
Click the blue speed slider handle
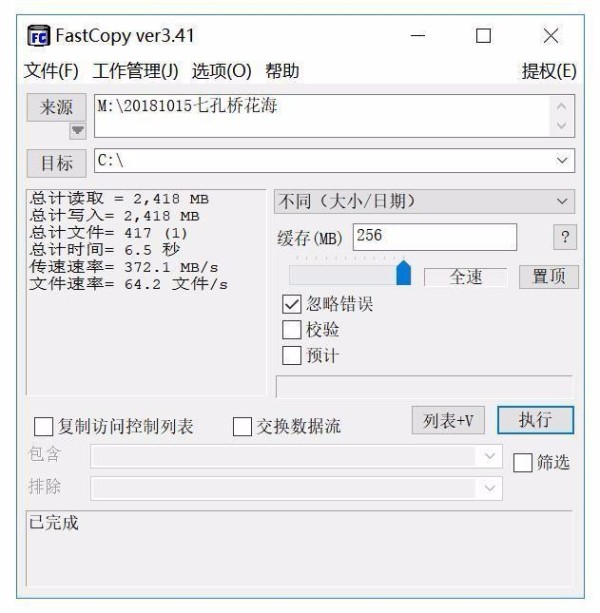403,272
